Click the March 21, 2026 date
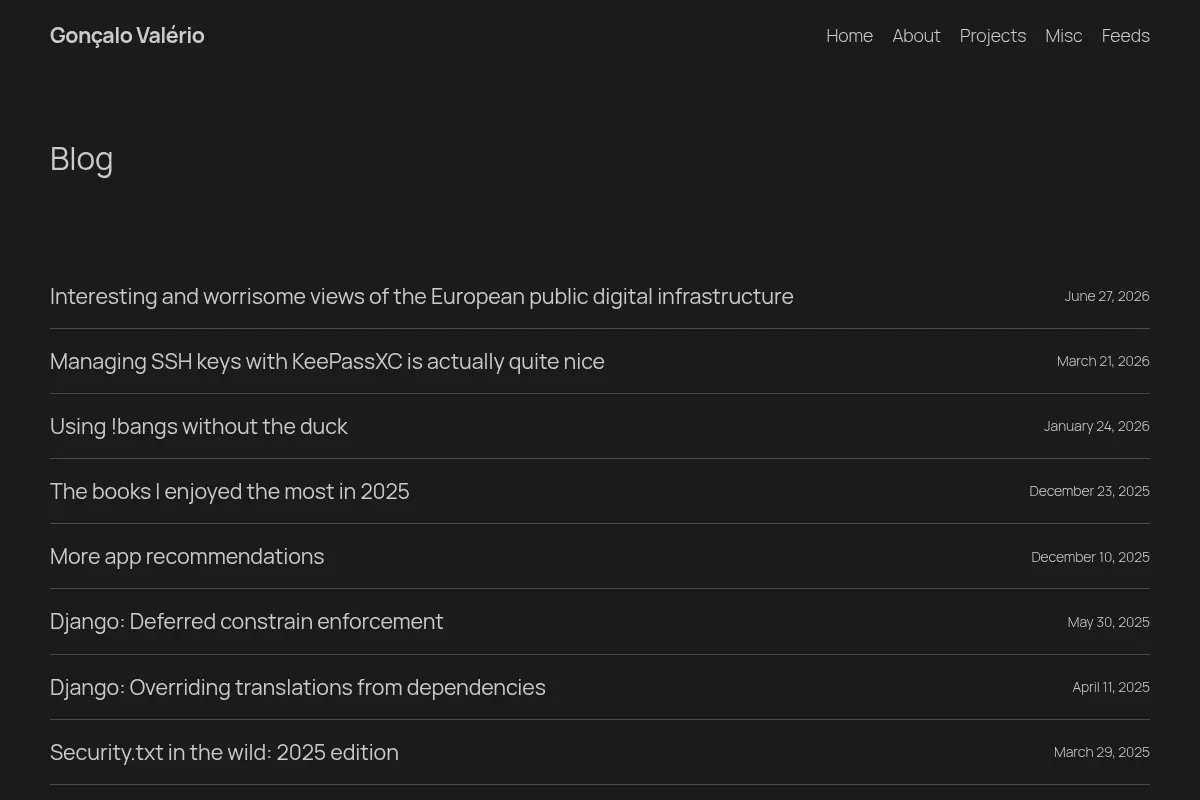 pos(1103,361)
